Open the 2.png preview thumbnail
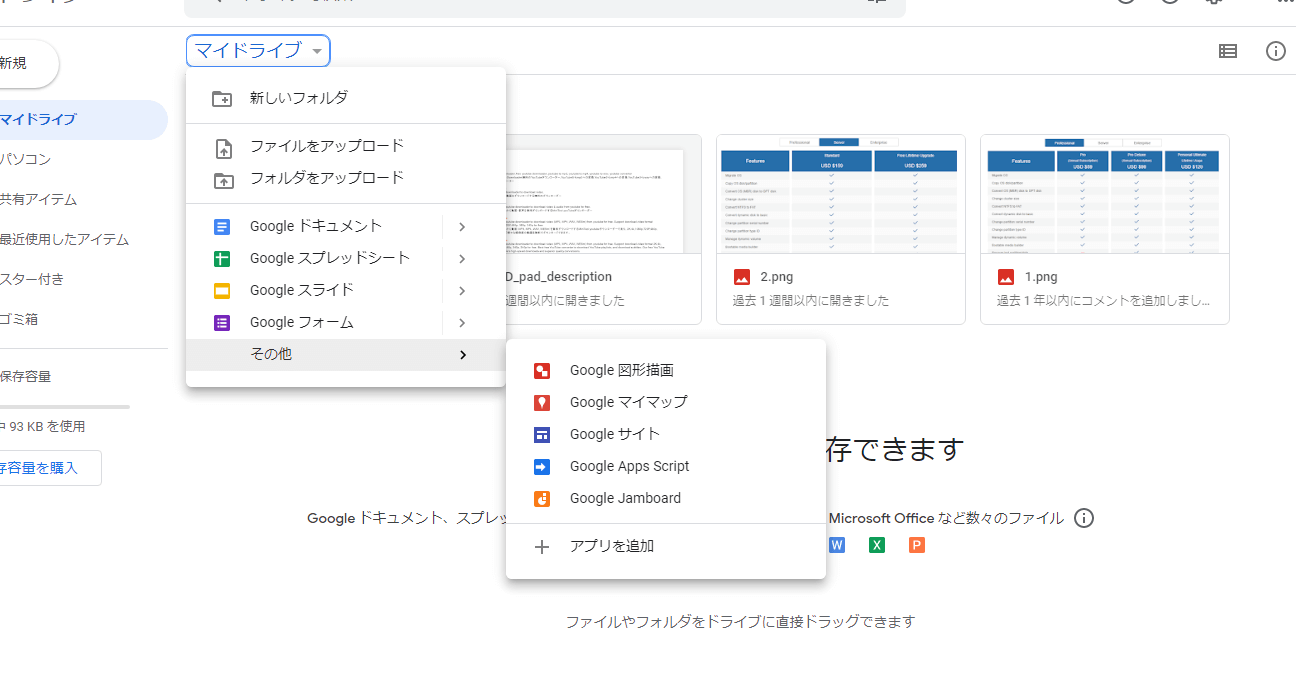Image resolution: width=1296 pixels, height=681 pixels. coord(841,194)
